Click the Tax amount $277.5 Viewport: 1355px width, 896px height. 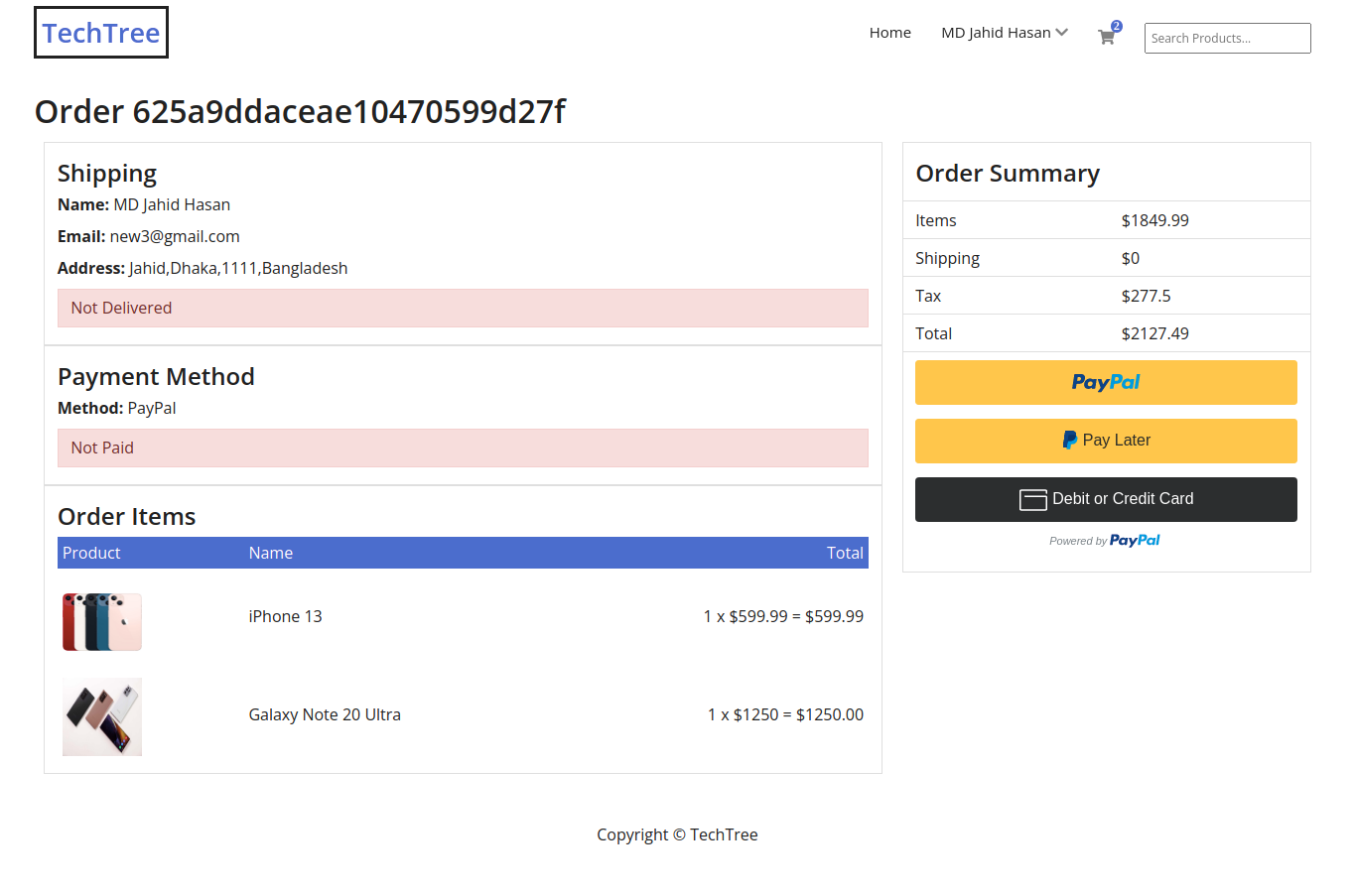point(1146,296)
